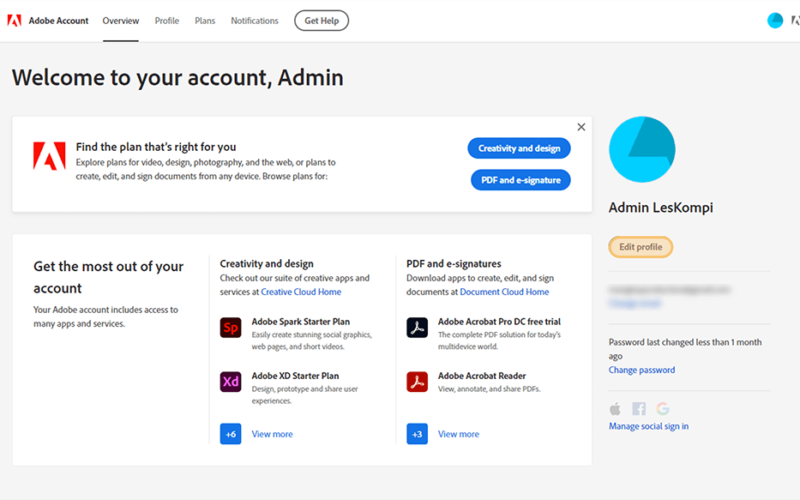Image resolution: width=800 pixels, height=500 pixels.
Task: Open Manage social sign in link
Action: click(x=648, y=426)
